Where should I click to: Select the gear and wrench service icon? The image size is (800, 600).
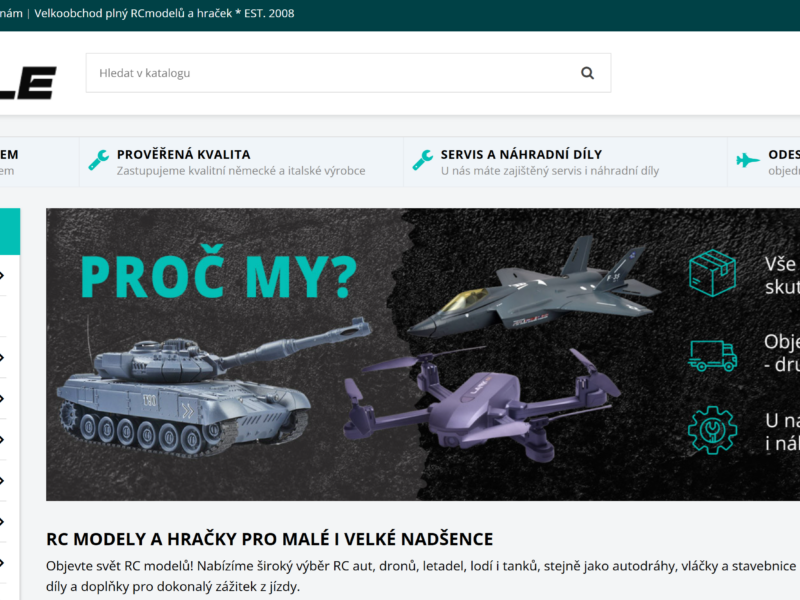[x=712, y=430]
